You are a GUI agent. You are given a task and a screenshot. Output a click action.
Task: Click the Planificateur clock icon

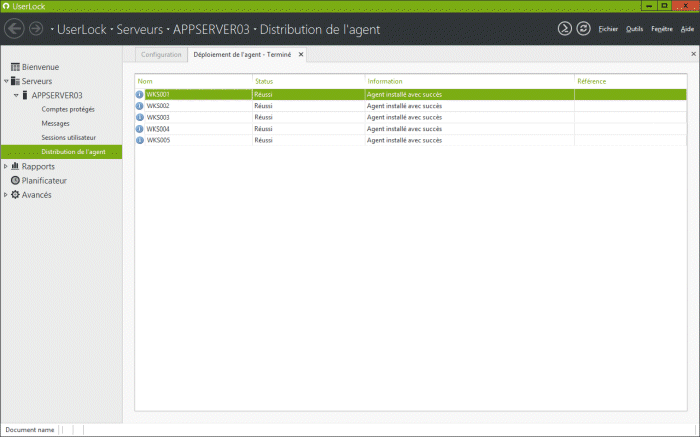click(15, 180)
